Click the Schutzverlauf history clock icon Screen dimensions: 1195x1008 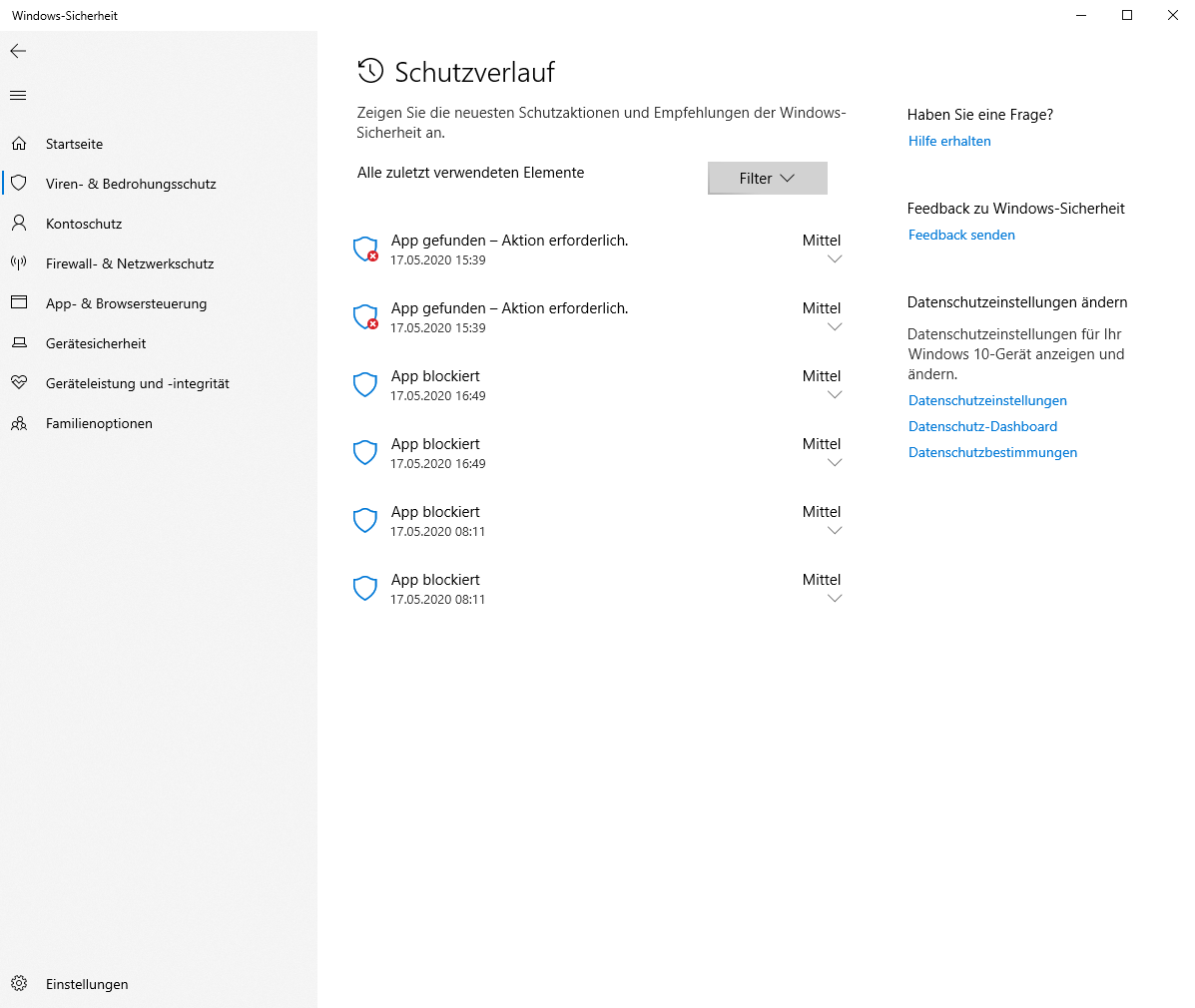(370, 71)
